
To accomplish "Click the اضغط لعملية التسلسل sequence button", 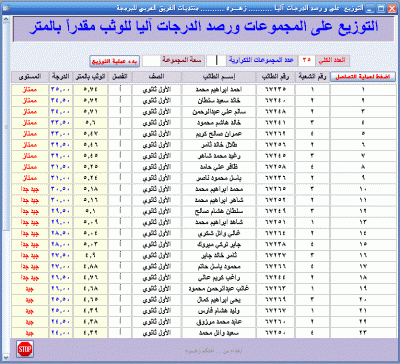I will tap(363, 77).
